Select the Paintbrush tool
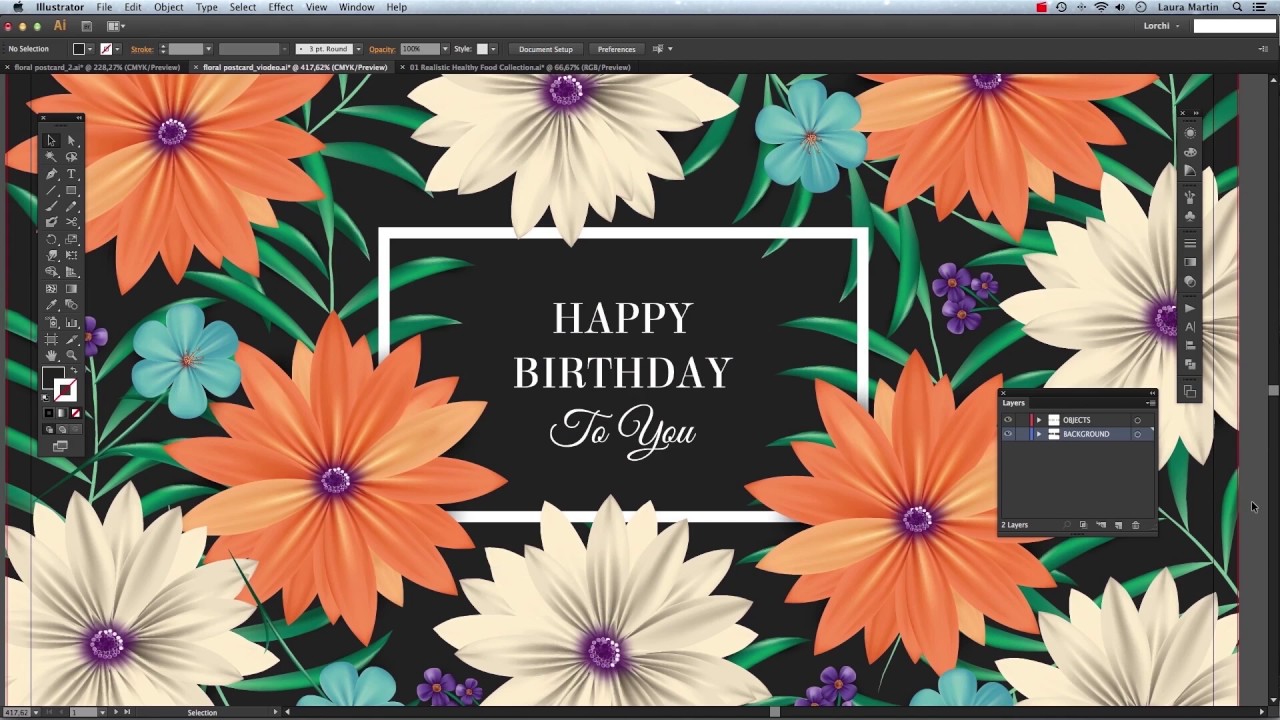 click(x=50, y=206)
